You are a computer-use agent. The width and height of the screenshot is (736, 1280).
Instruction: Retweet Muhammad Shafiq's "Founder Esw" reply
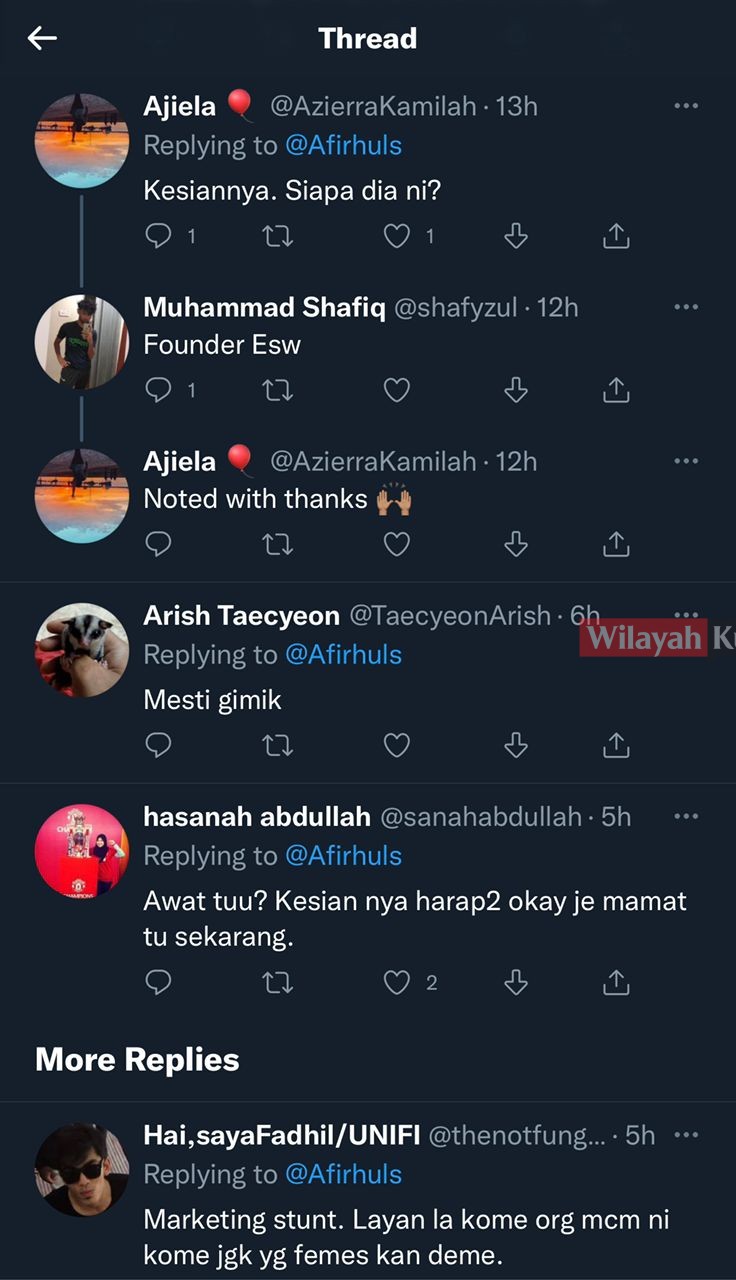pyautogui.click(x=277, y=390)
